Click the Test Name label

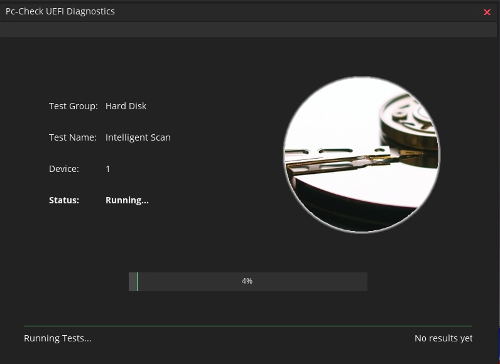(x=73, y=137)
